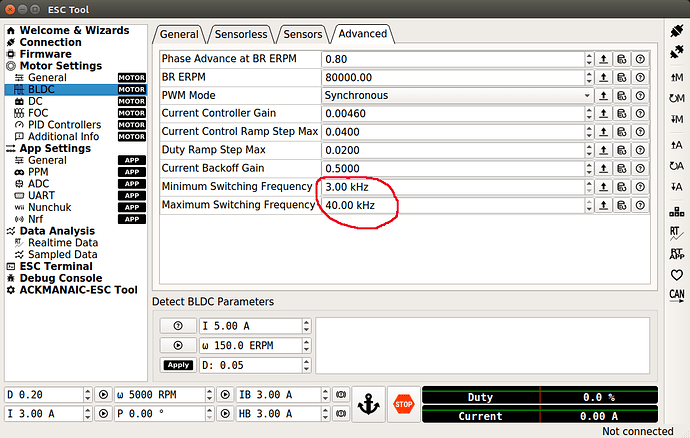Click the BR ERPM value stepper arrows

[589, 77]
